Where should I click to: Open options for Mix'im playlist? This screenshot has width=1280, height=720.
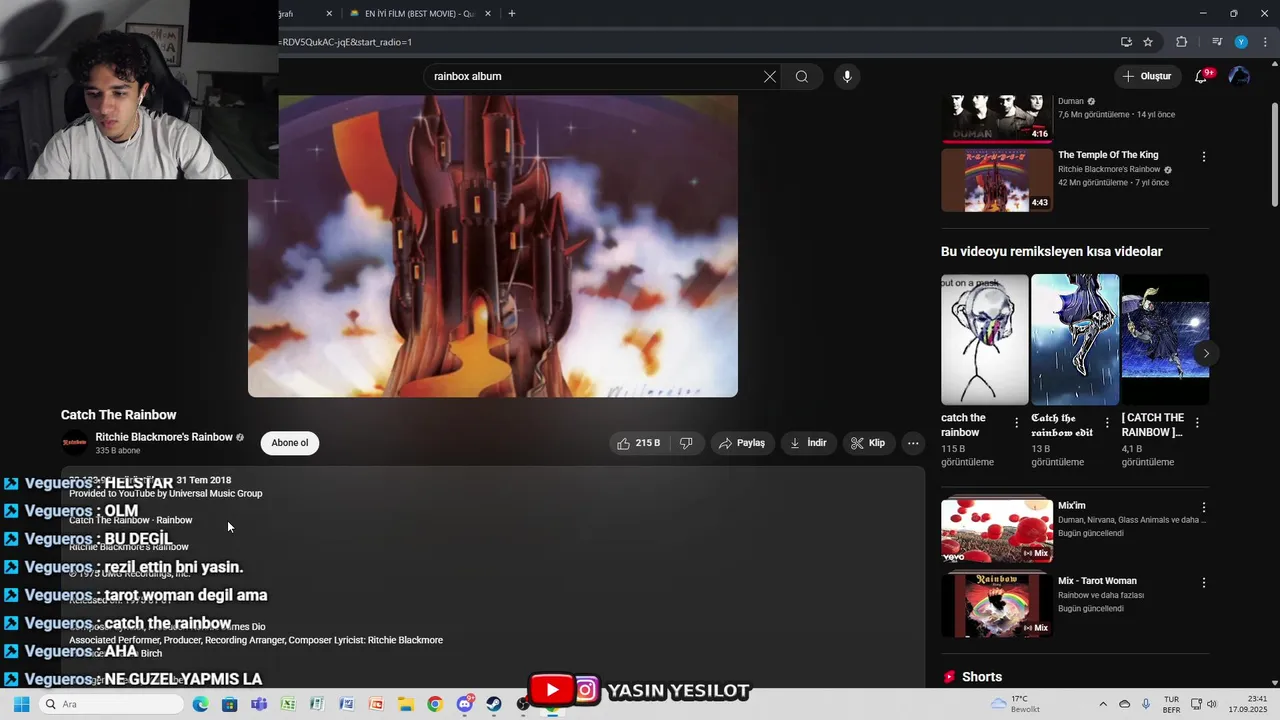(1204, 508)
